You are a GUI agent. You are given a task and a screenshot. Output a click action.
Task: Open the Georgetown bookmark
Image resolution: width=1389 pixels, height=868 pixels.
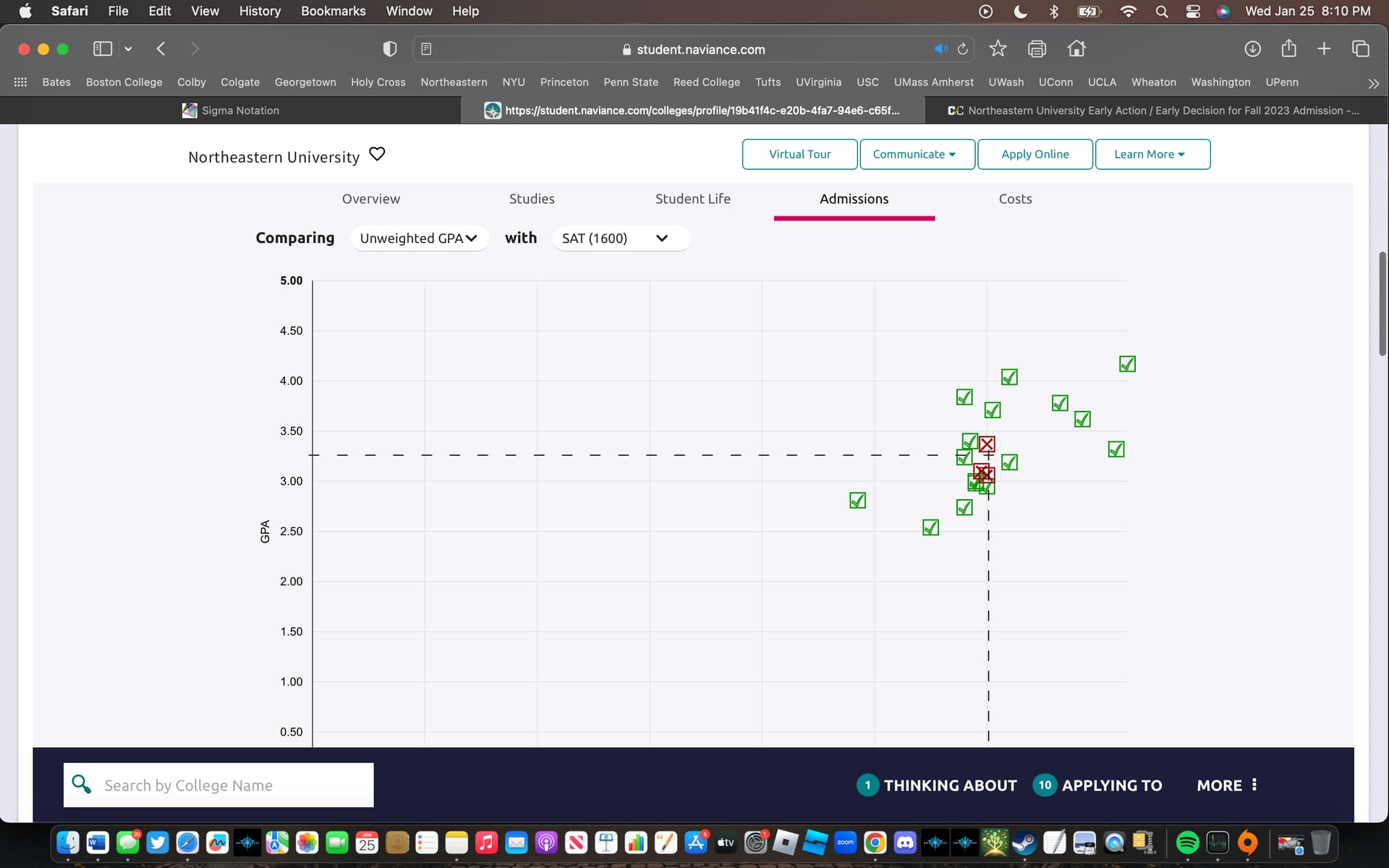(305, 82)
